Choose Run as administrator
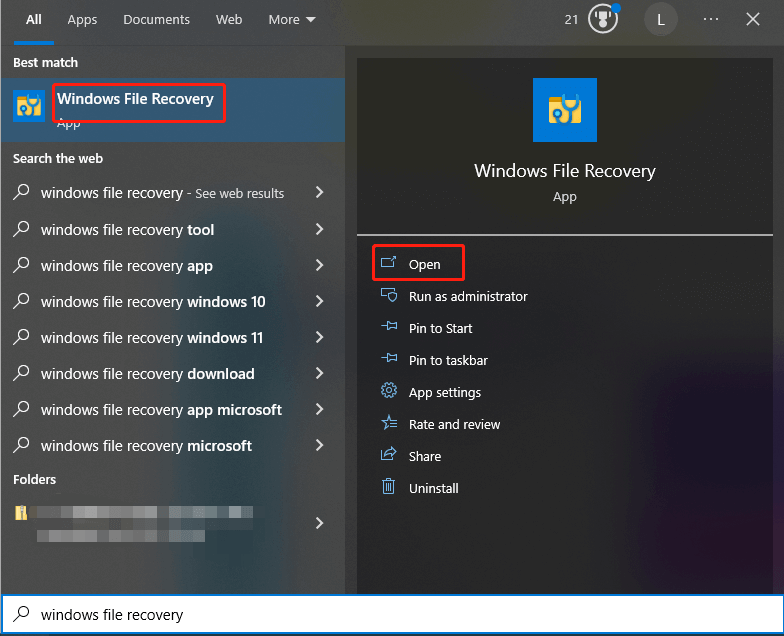784x636 pixels. pos(468,296)
